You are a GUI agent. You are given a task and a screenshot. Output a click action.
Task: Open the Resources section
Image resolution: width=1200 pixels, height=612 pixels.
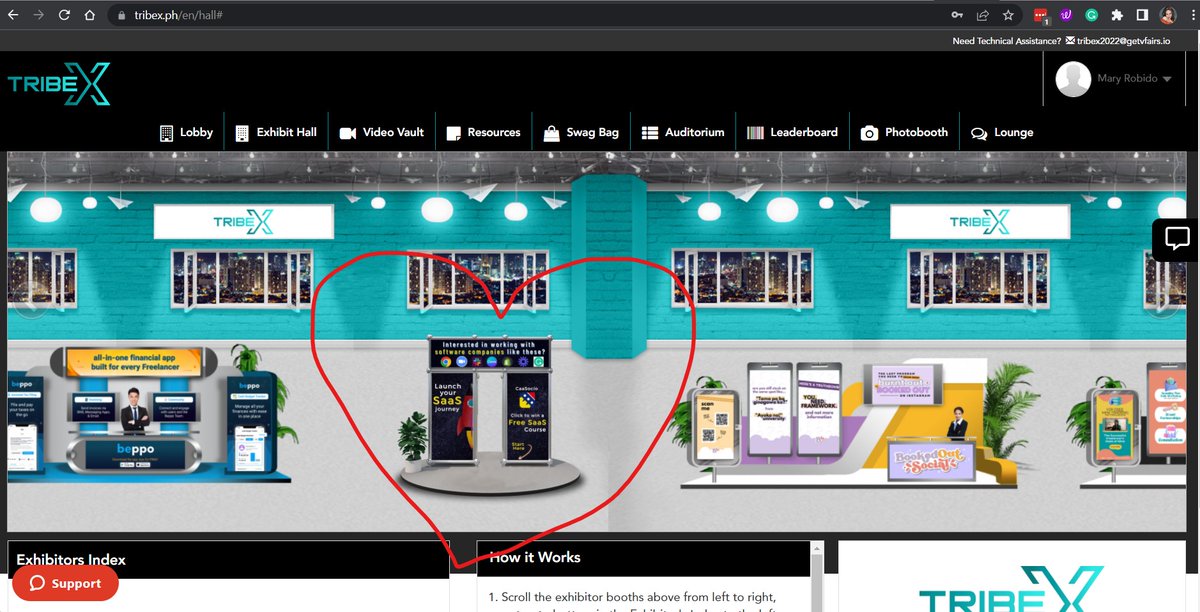(x=483, y=132)
